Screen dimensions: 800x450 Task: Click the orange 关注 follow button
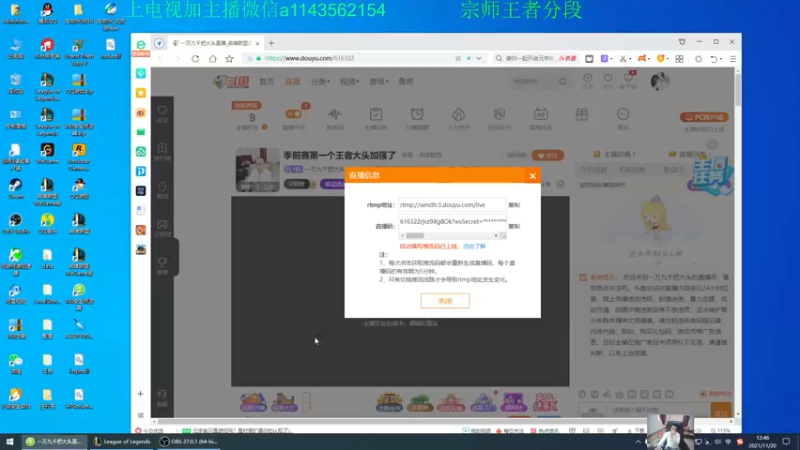[x=547, y=156]
